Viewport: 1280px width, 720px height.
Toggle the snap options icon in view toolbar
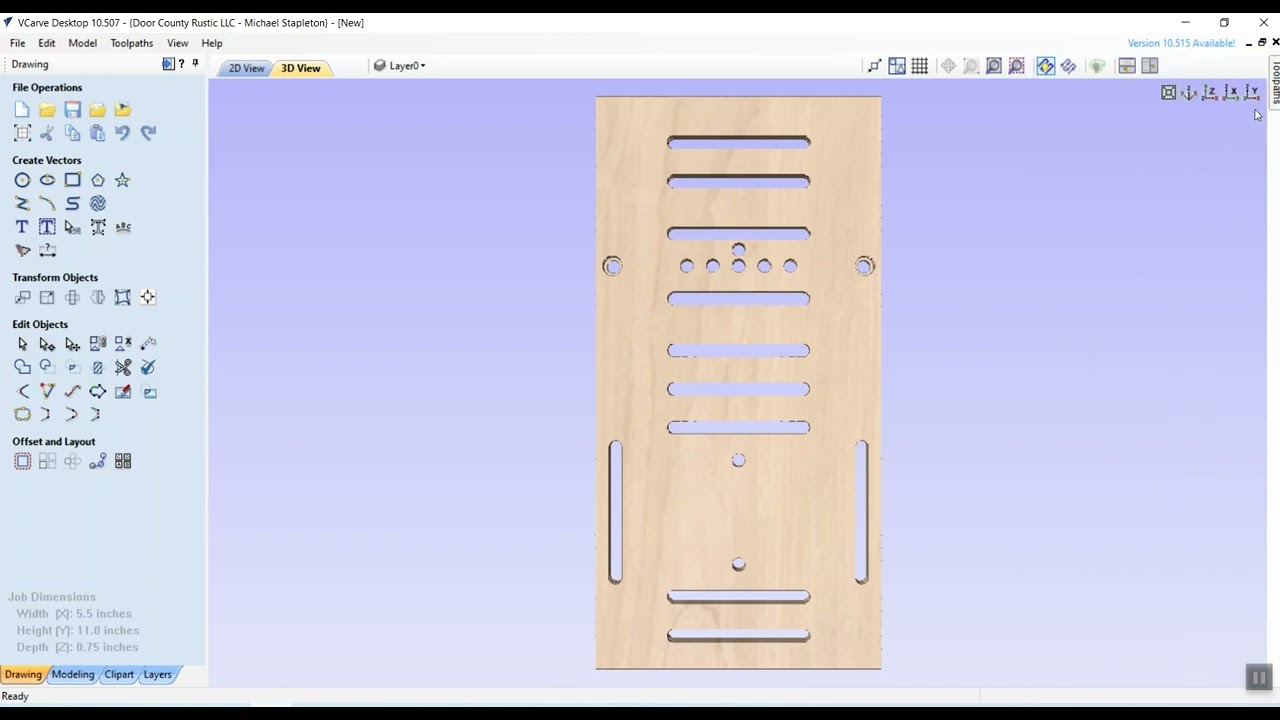pyautogui.click(x=874, y=66)
